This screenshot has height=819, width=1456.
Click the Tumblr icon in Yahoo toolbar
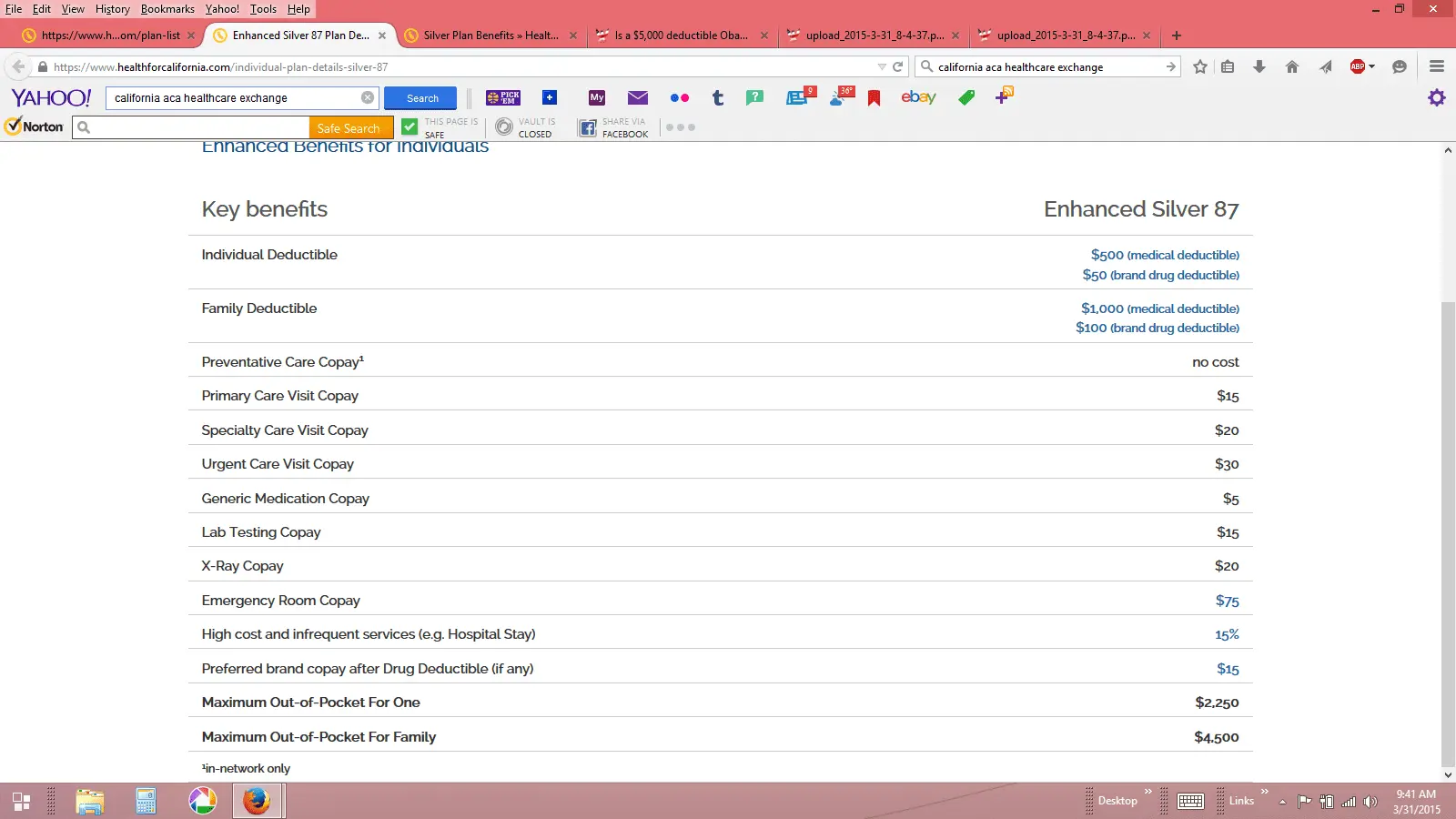[x=718, y=97]
